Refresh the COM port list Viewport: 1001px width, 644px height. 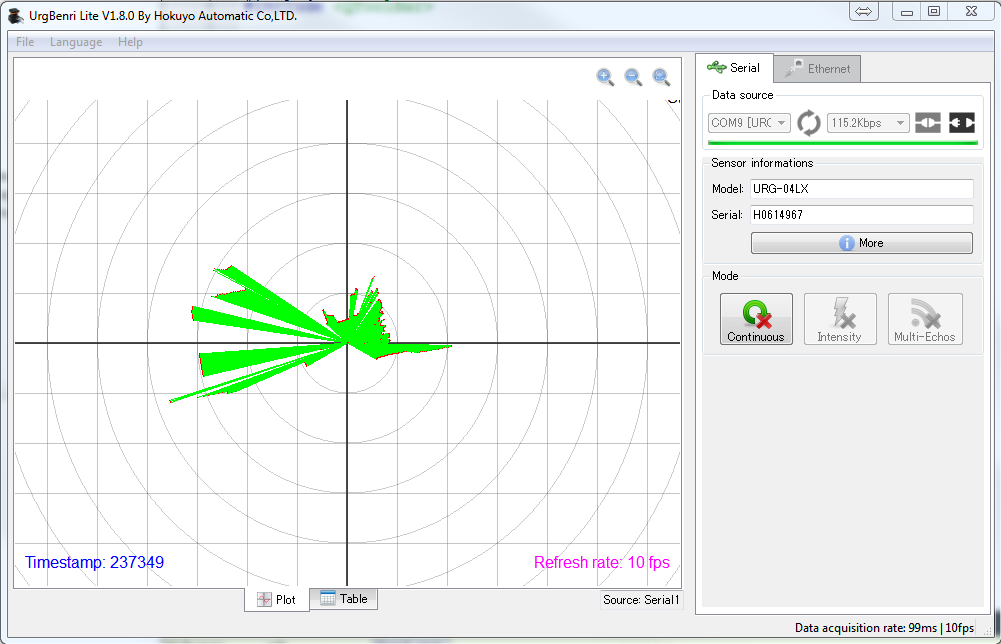(809, 123)
